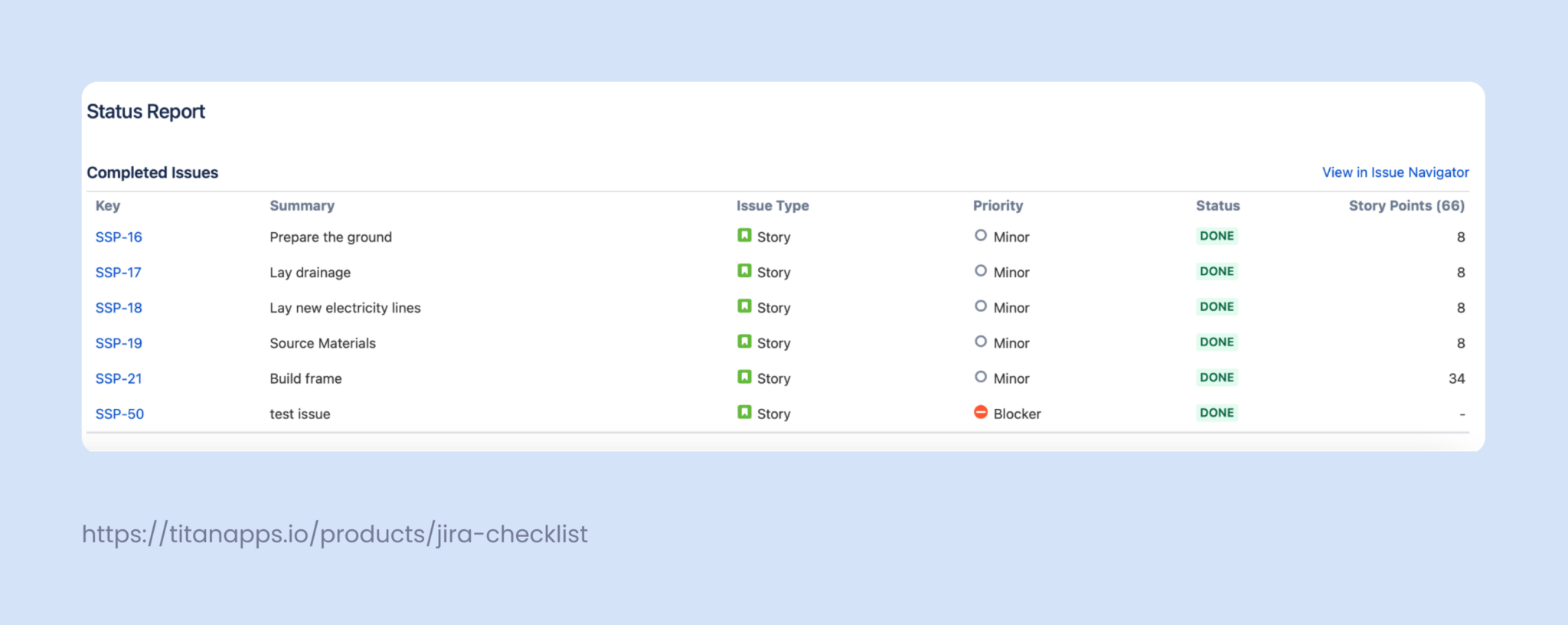
Task: Click the DONE badge beside Prepare the ground
Action: 1217,236
